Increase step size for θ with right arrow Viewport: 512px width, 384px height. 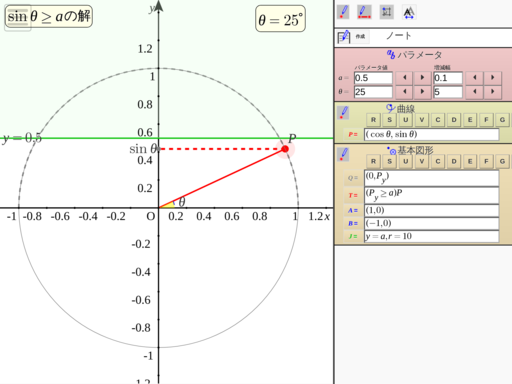click(493, 92)
